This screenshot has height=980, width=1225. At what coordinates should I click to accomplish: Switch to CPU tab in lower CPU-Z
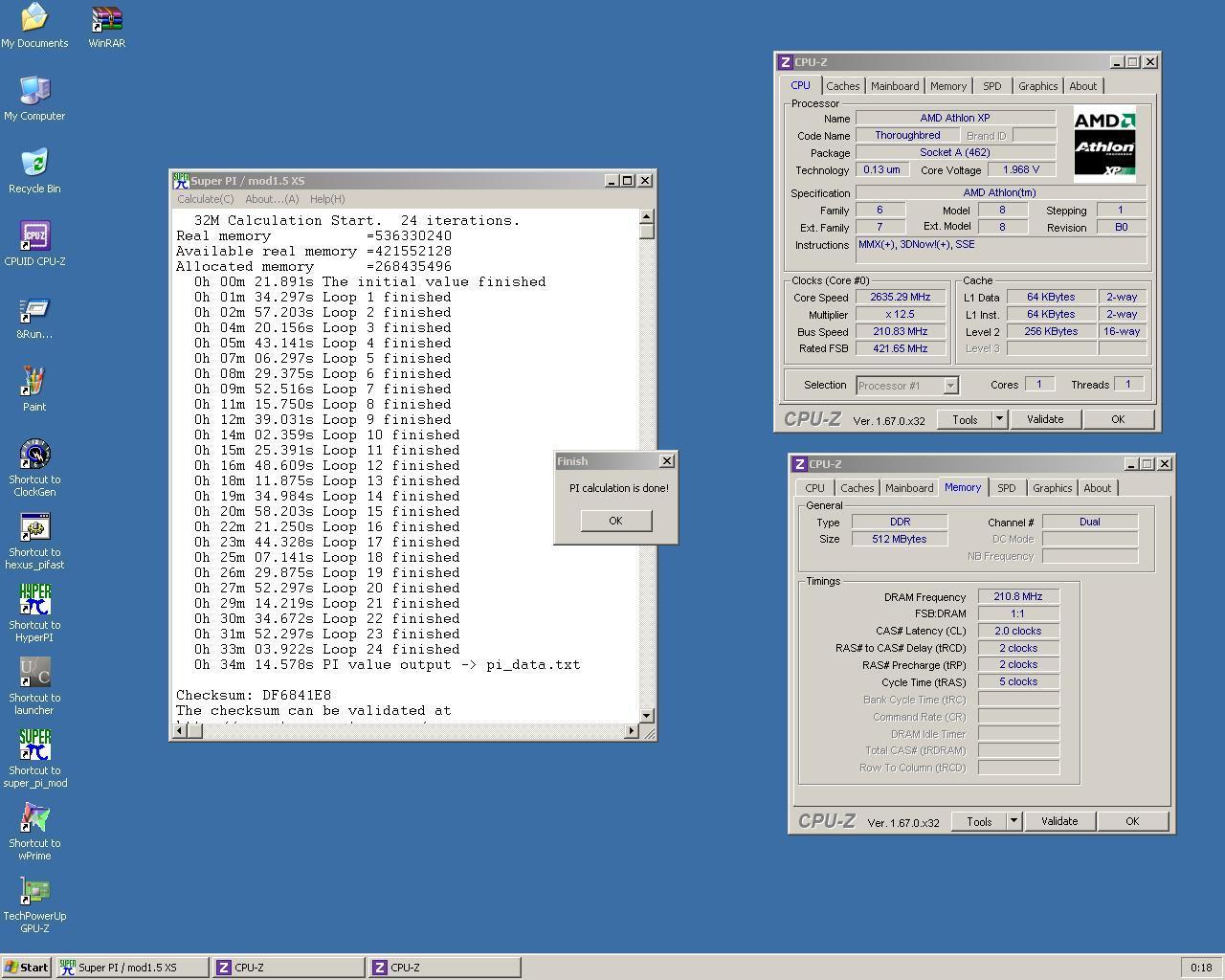coord(814,488)
